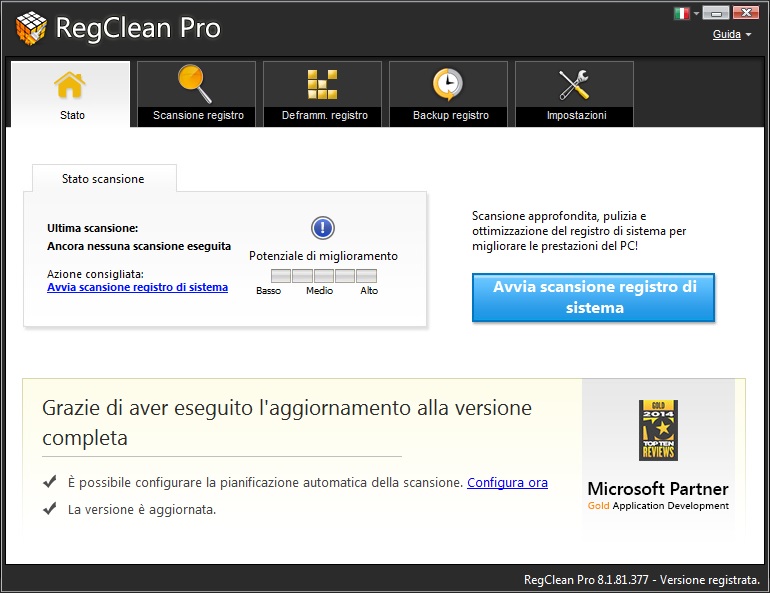Click the Italian flag language icon
The image size is (770, 593).
682,13
